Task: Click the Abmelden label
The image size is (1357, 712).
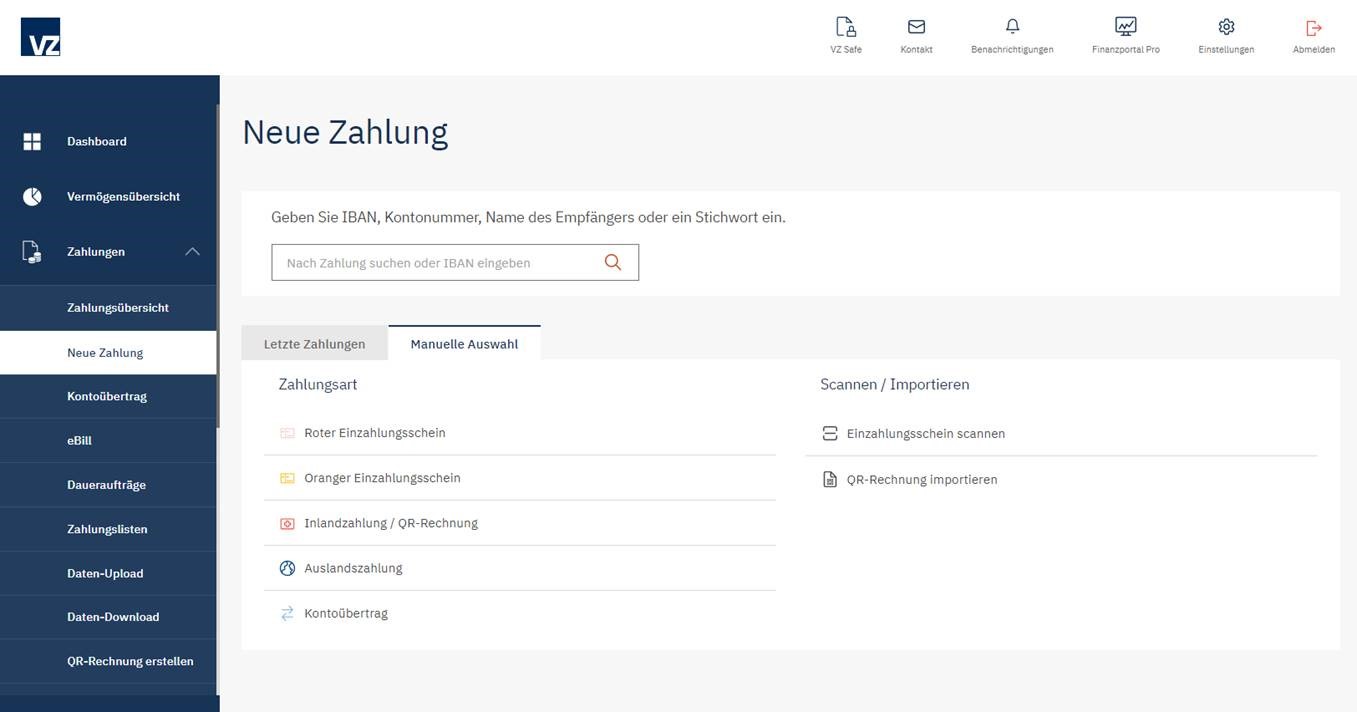Action: tap(1314, 49)
